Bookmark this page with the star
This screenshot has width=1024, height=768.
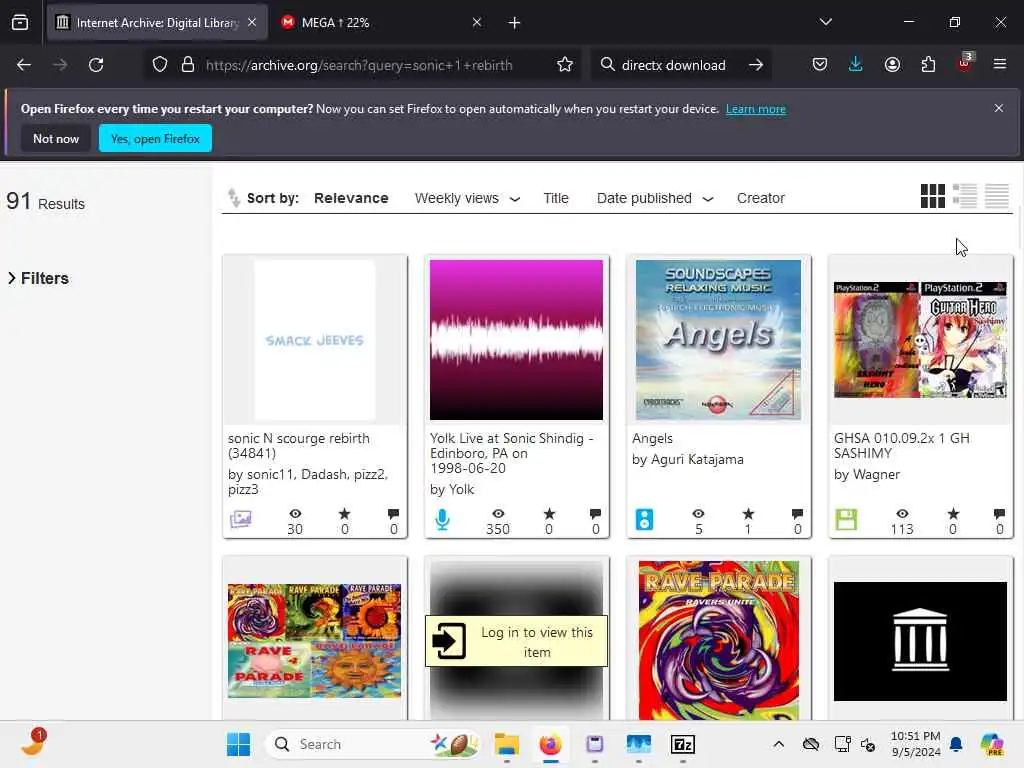565,65
